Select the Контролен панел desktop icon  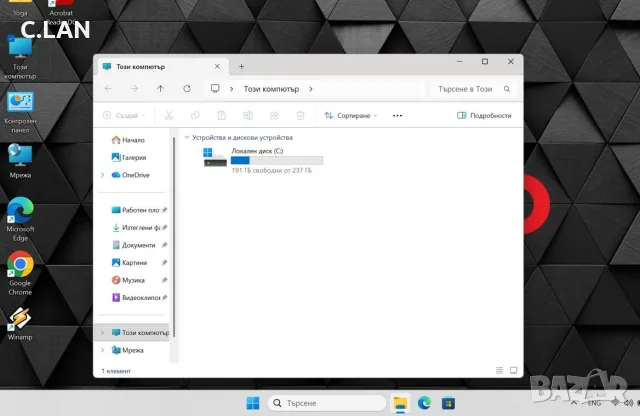tap(20, 112)
